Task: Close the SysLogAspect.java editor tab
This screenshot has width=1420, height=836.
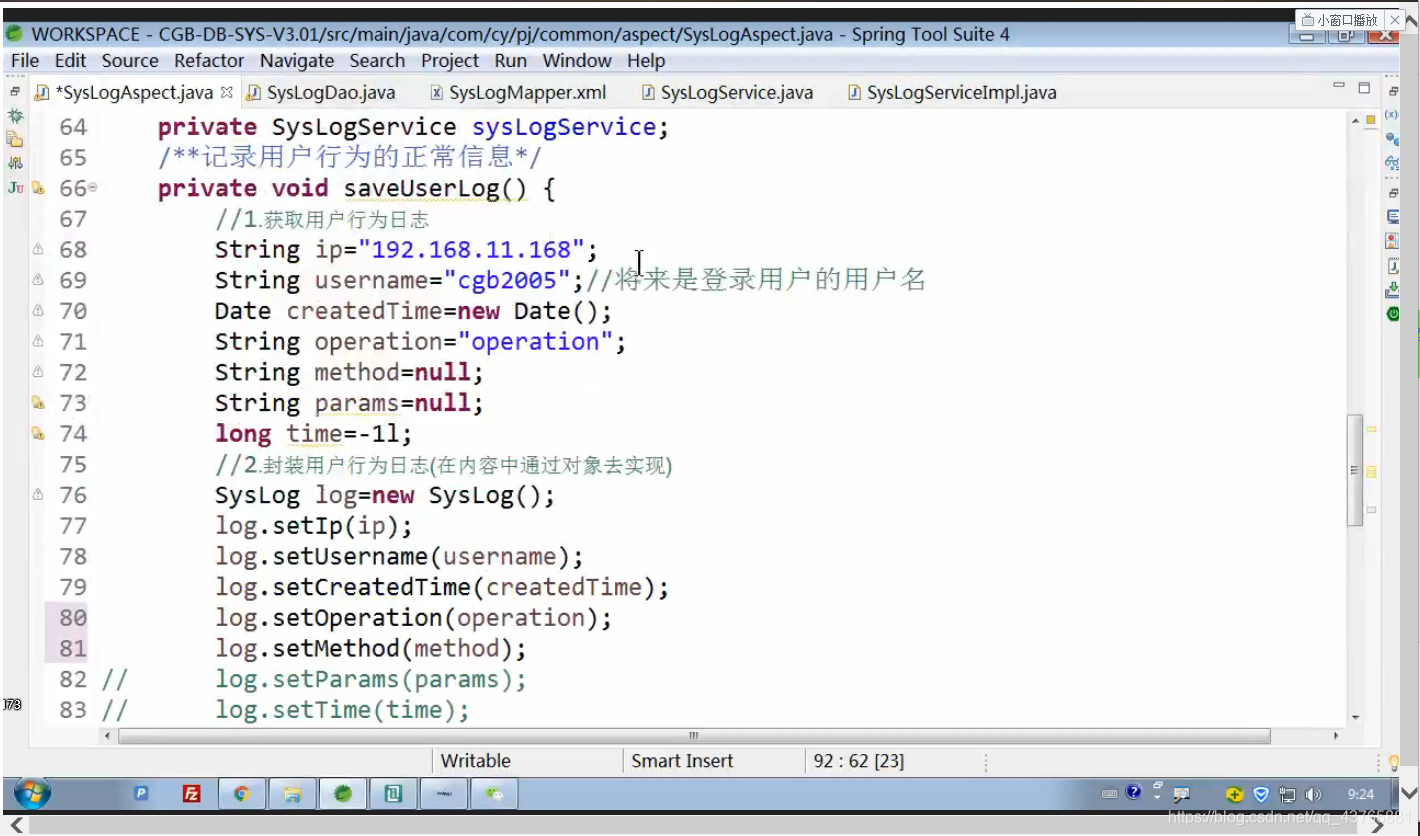Action: pyautogui.click(x=226, y=92)
